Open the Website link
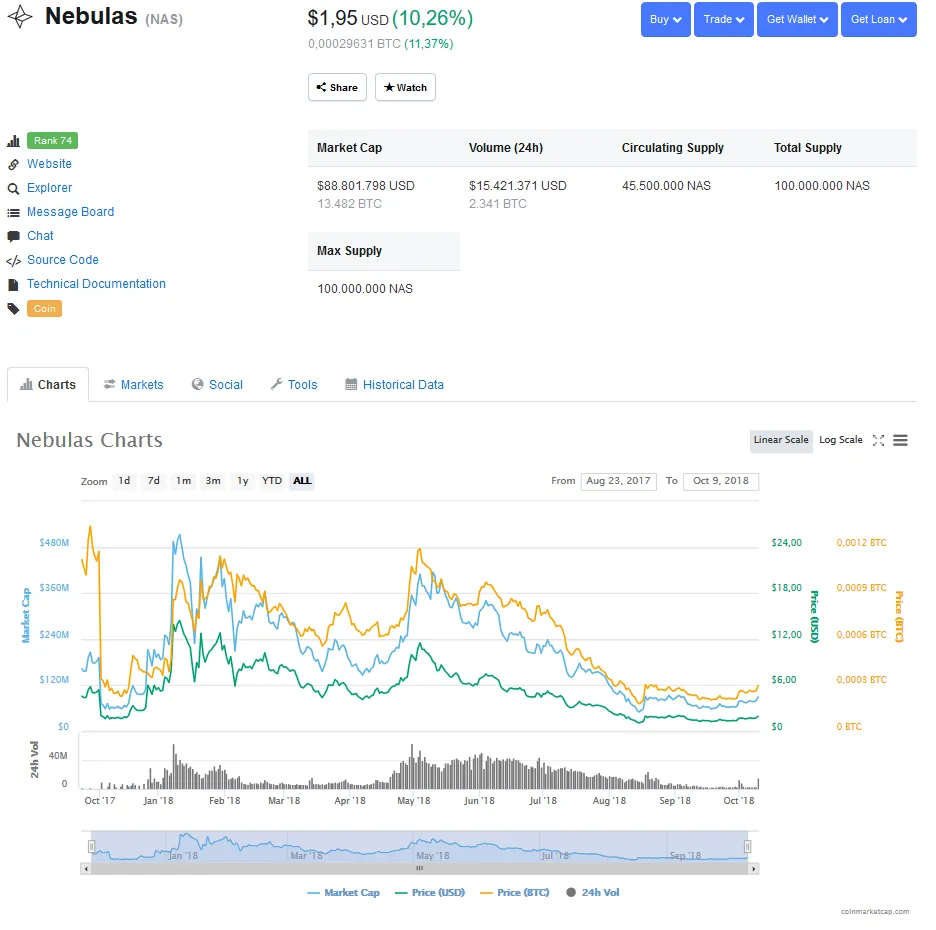Image resolution: width=936 pixels, height=930 pixels. point(49,164)
